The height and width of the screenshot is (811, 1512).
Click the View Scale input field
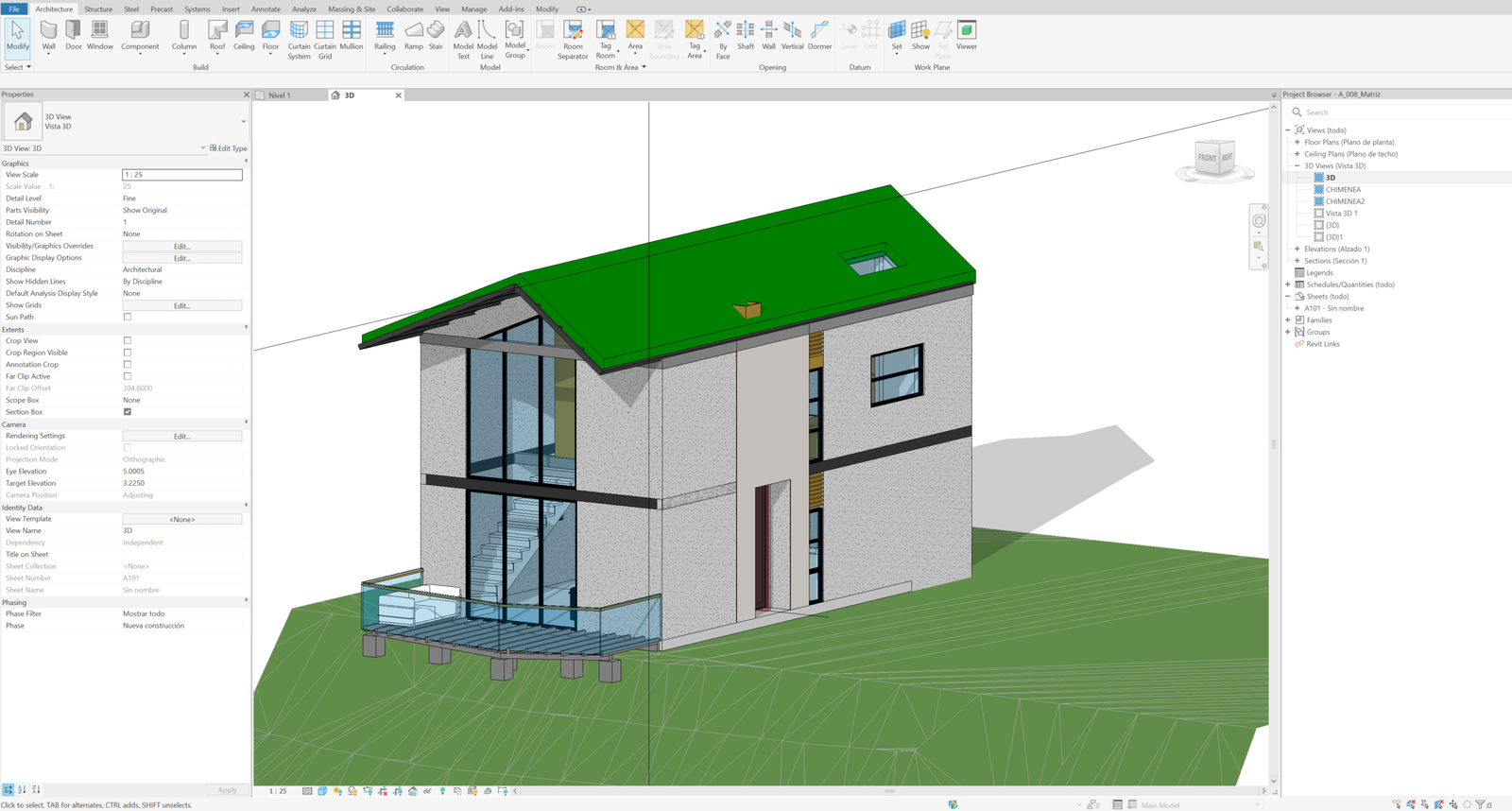182,175
